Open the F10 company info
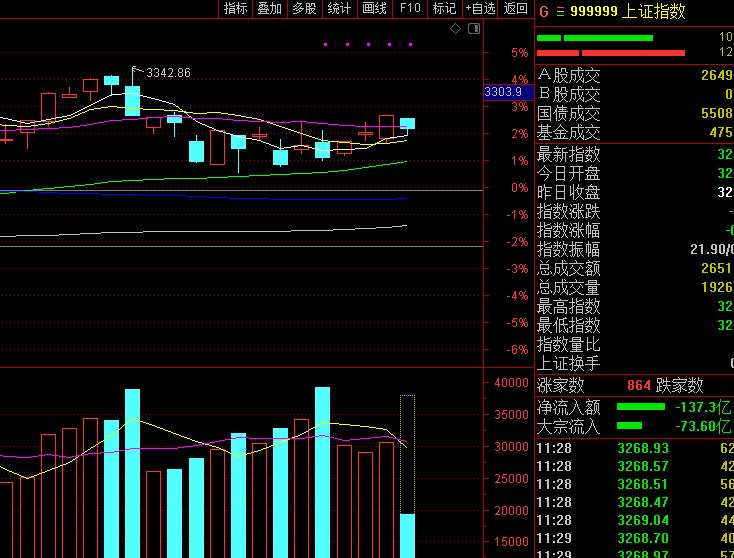Screen dimensions: 734x558 click(x=410, y=8)
